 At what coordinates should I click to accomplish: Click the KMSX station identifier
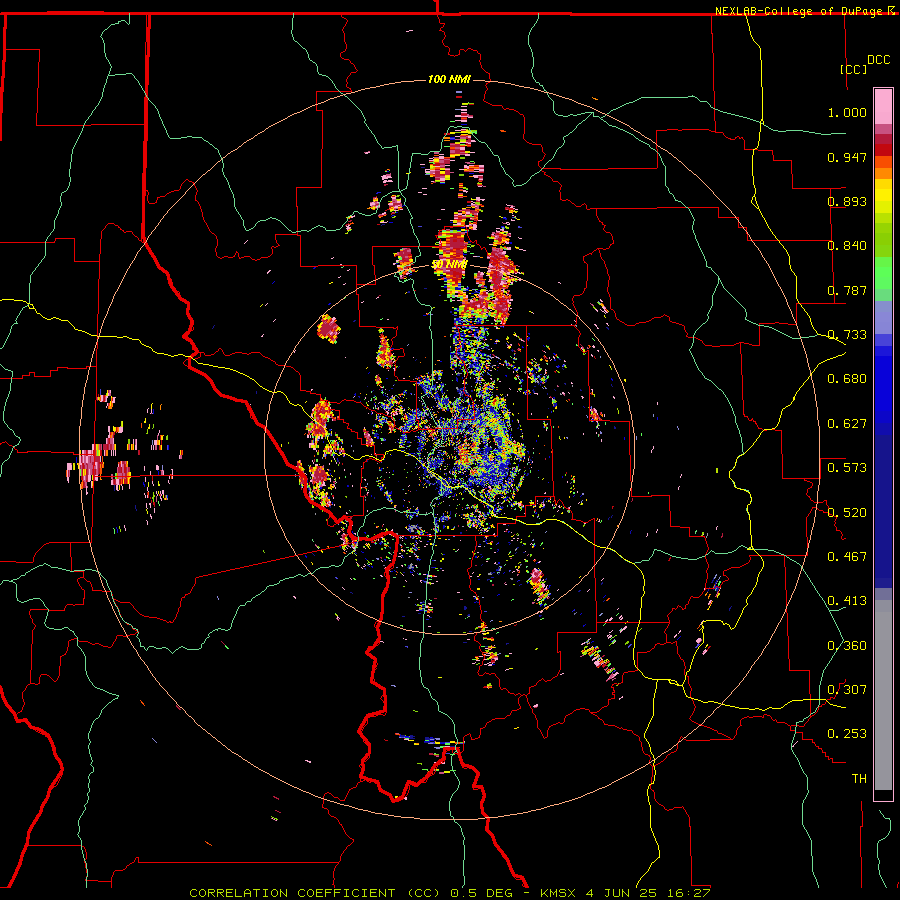pos(558,893)
